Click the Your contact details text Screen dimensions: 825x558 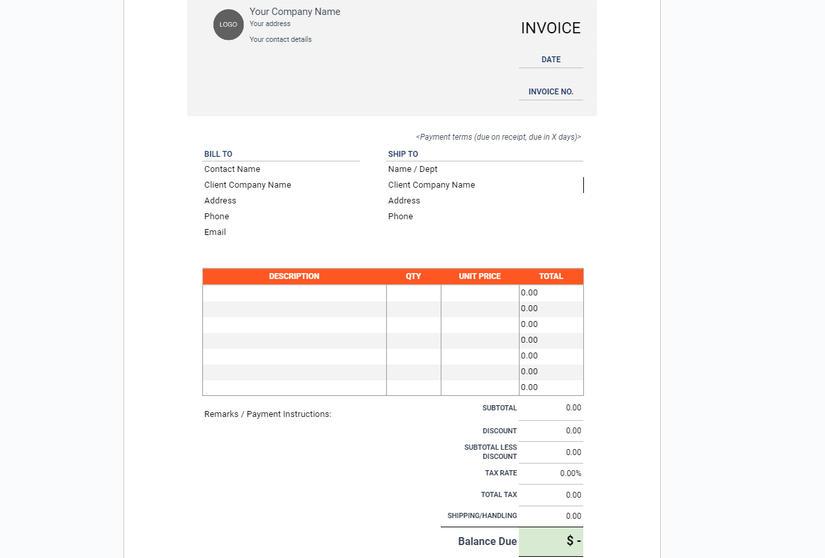click(281, 40)
